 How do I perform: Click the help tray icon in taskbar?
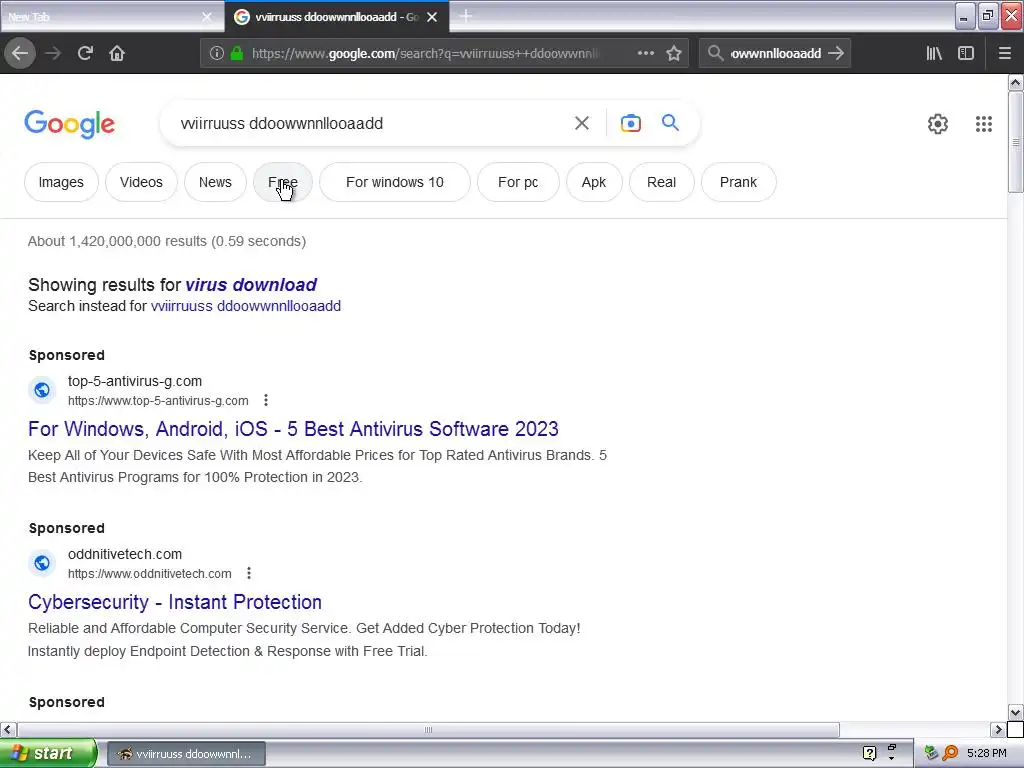click(x=869, y=753)
